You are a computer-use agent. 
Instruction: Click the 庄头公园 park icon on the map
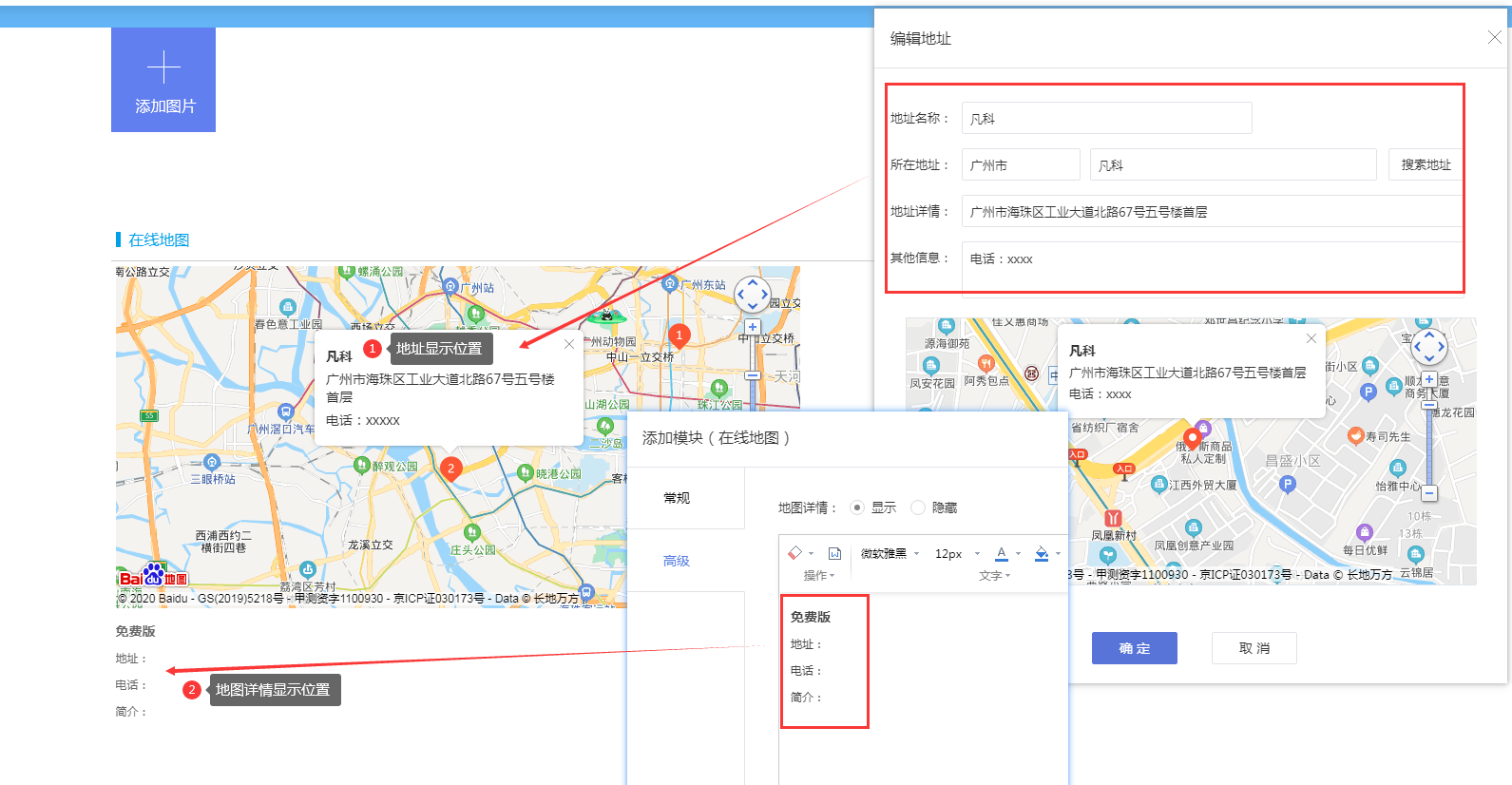pyautogui.click(x=471, y=532)
